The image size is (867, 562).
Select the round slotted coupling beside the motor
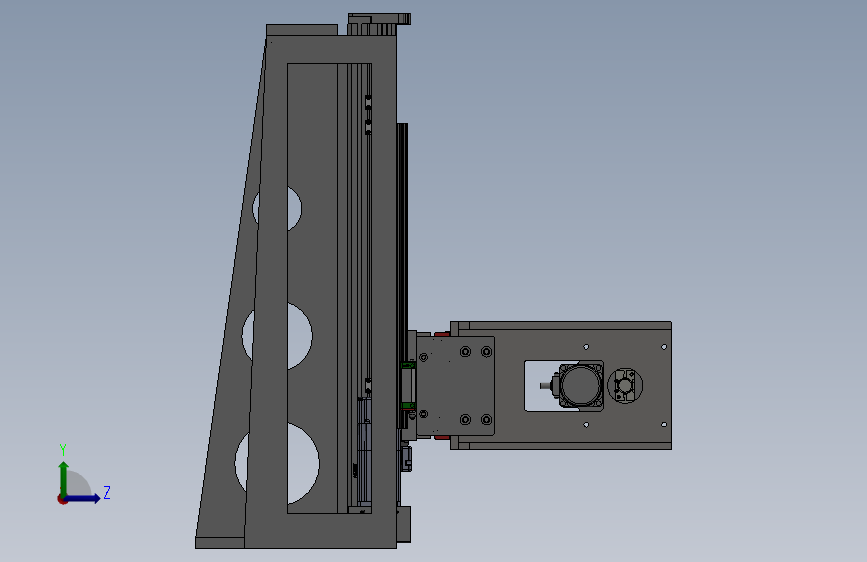[x=625, y=386]
